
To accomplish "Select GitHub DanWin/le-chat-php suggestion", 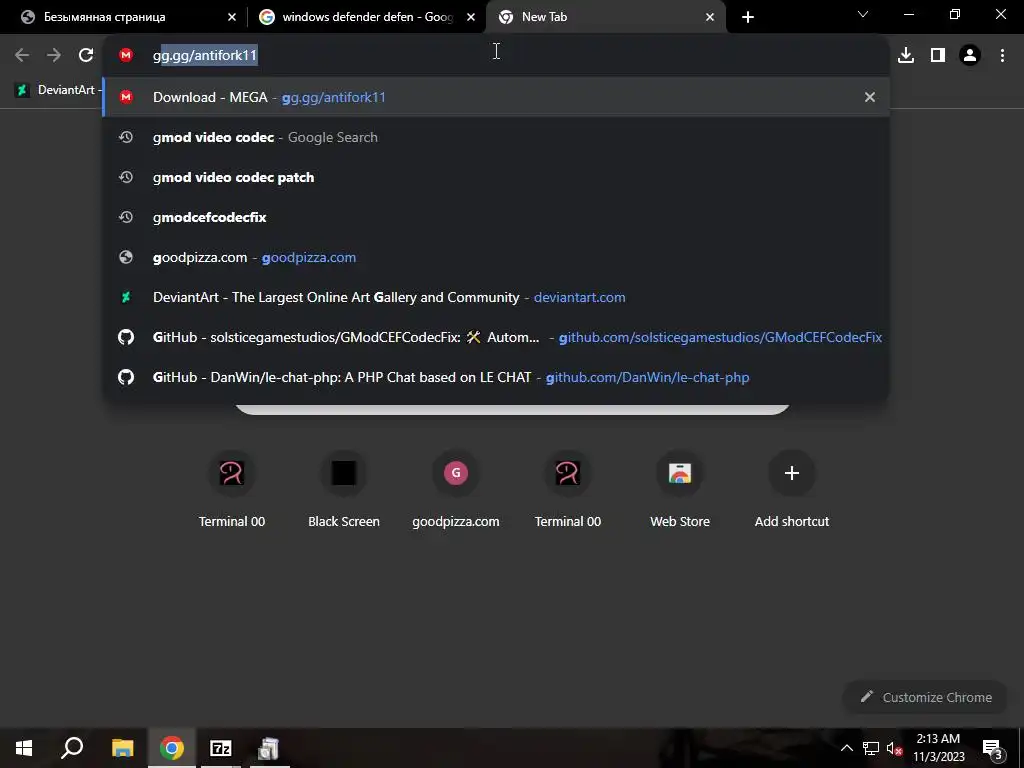I will (x=496, y=377).
